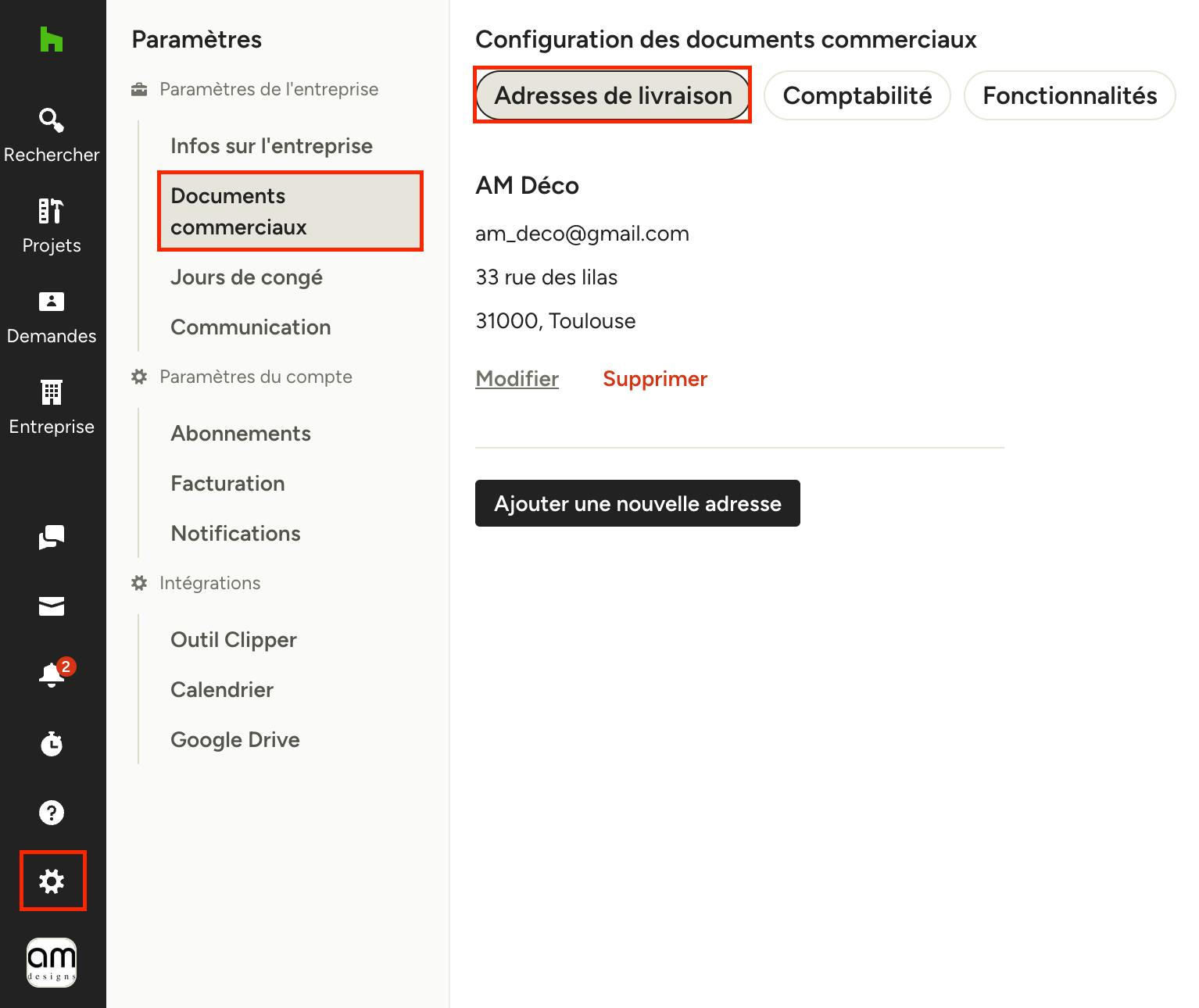Screen dimensions: 1199x1008
Task: Click the settings gear icon
Action: [52, 881]
